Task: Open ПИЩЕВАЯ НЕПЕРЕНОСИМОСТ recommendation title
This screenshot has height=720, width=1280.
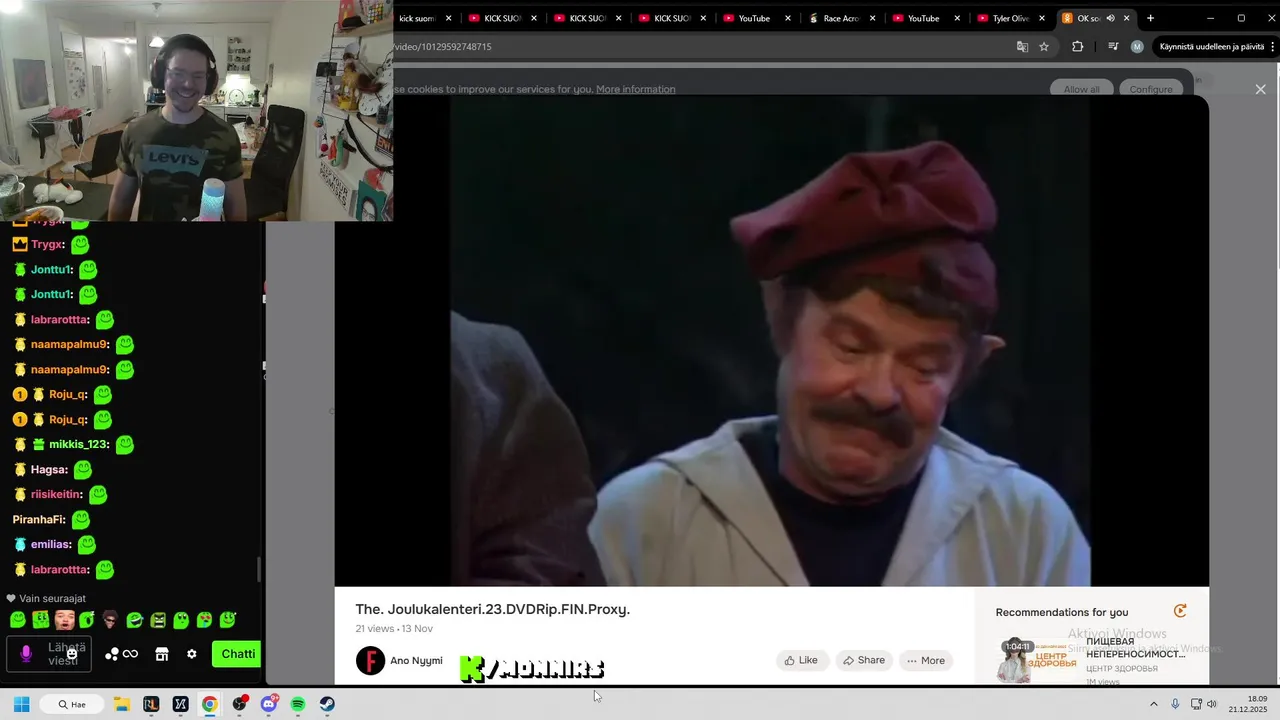Action: pyautogui.click(x=1135, y=647)
